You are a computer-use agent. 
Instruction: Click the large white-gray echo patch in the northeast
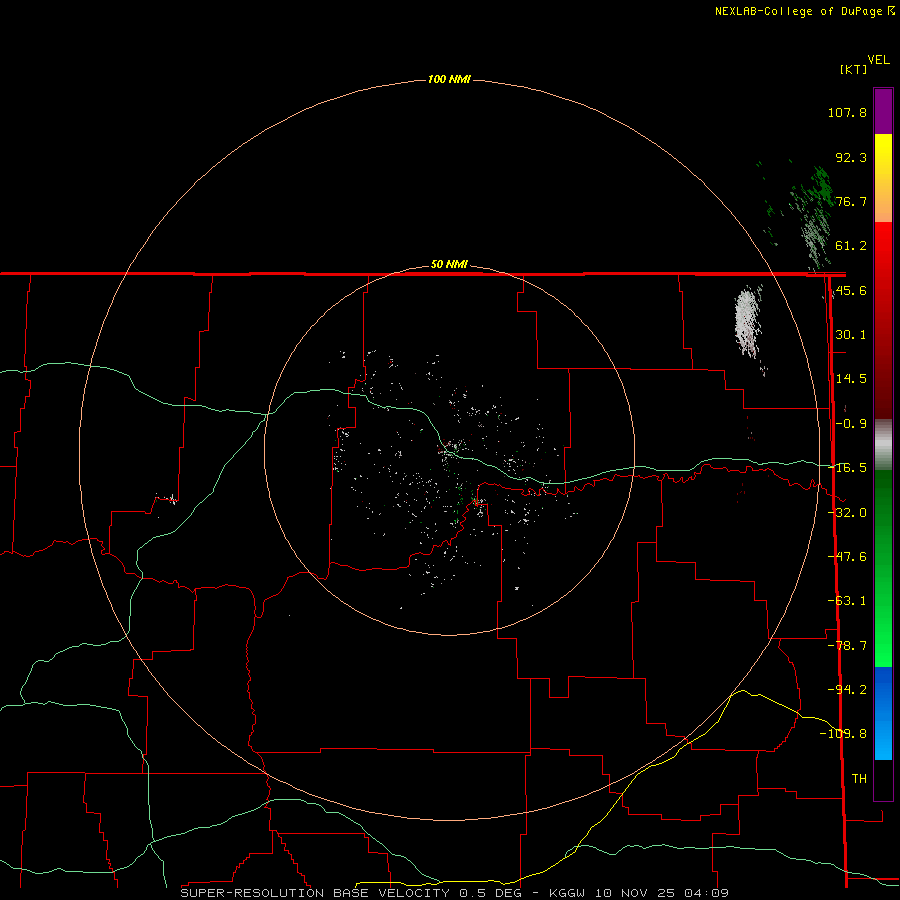(748, 323)
